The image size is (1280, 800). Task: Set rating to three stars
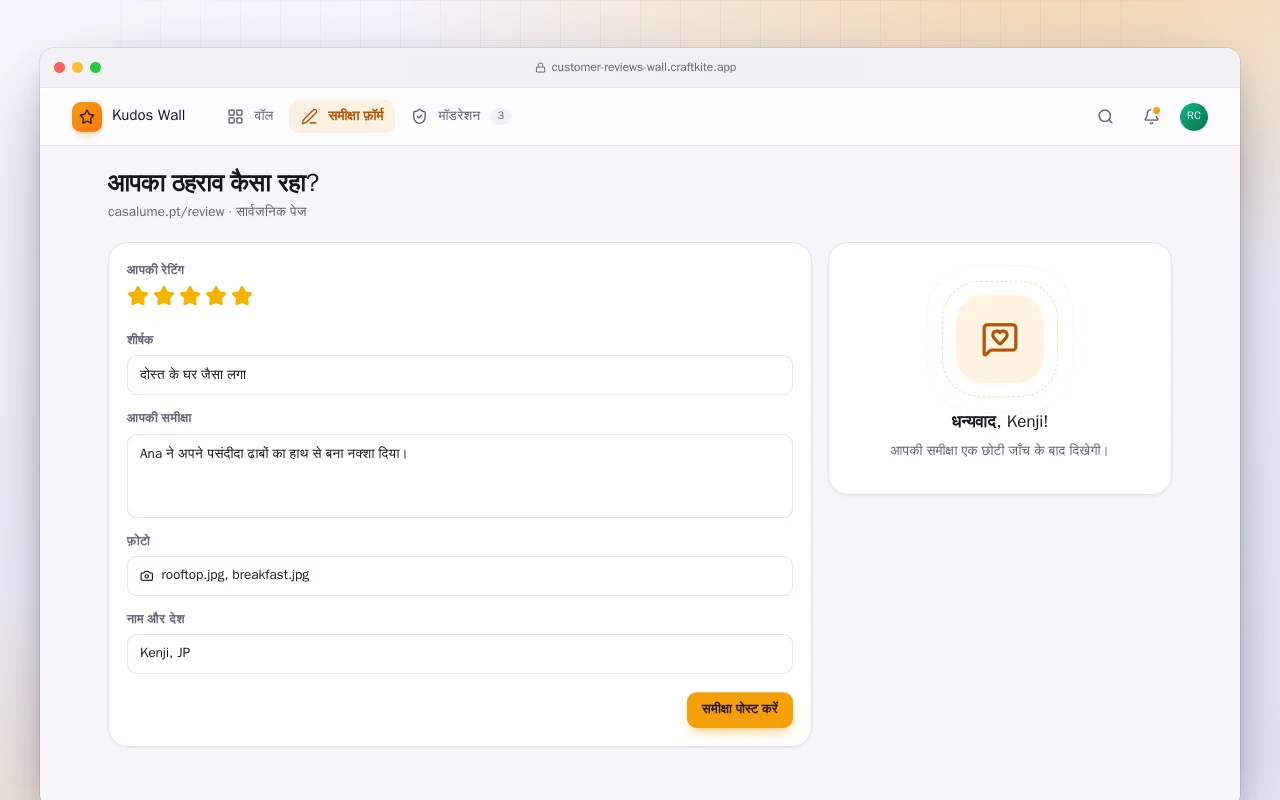tap(190, 296)
